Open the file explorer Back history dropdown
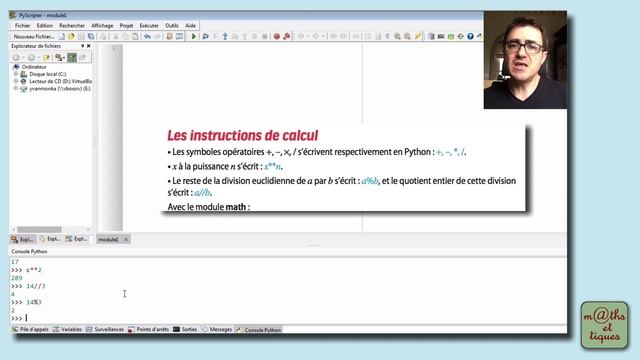This screenshot has height=360, width=640. pyautogui.click(x=23, y=58)
